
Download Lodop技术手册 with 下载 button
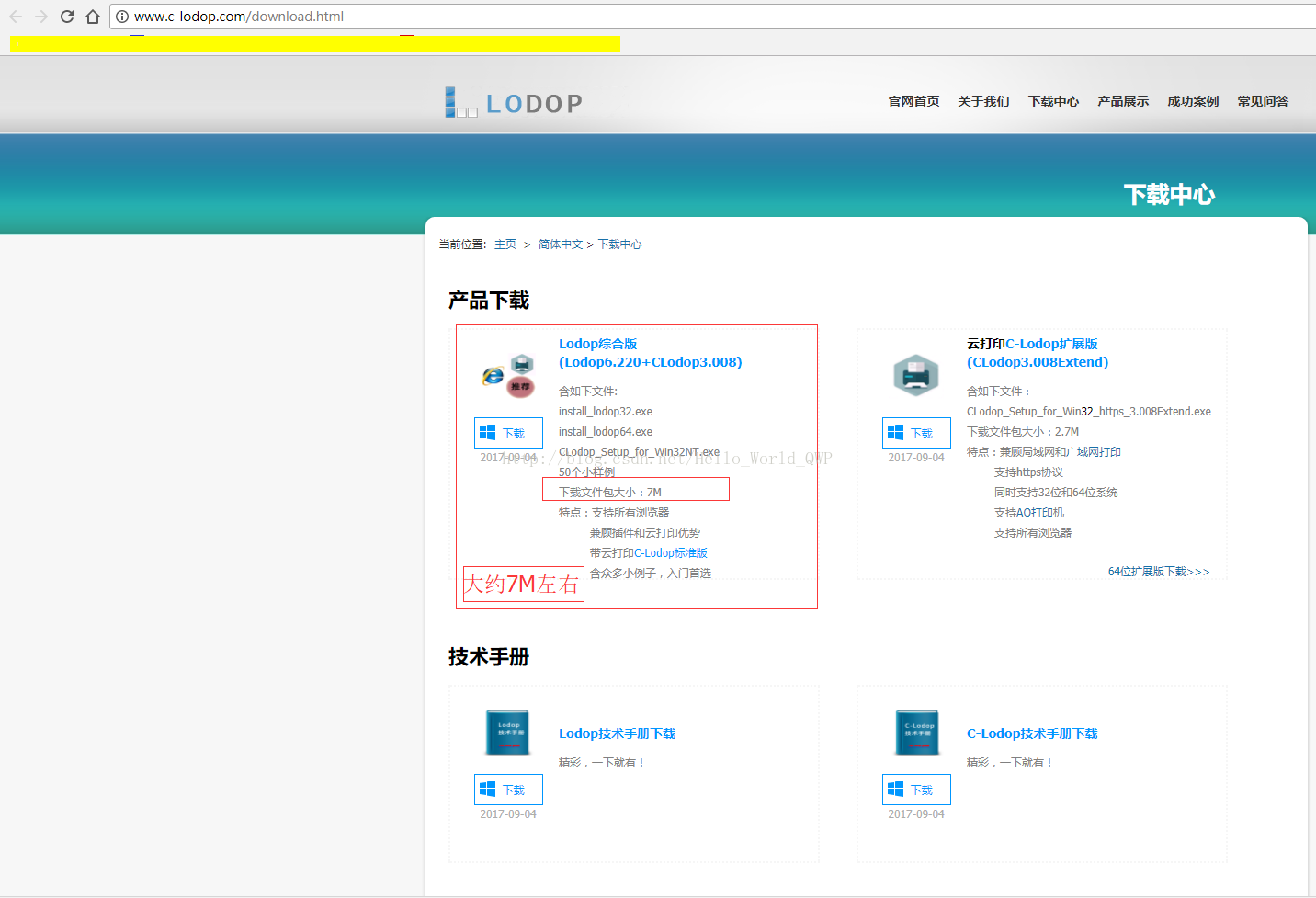click(x=508, y=790)
